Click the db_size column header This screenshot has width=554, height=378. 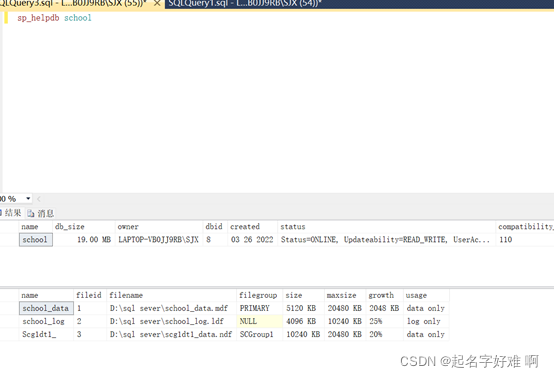tap(84, 226)
